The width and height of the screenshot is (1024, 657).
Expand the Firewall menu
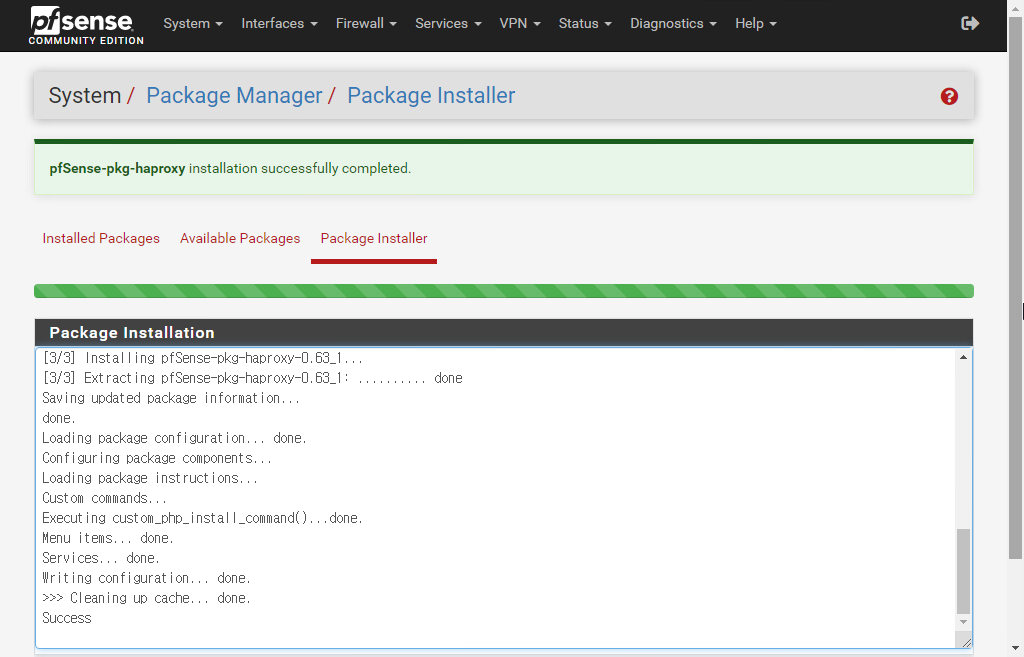pyautogui.click(x=366, y=24)
